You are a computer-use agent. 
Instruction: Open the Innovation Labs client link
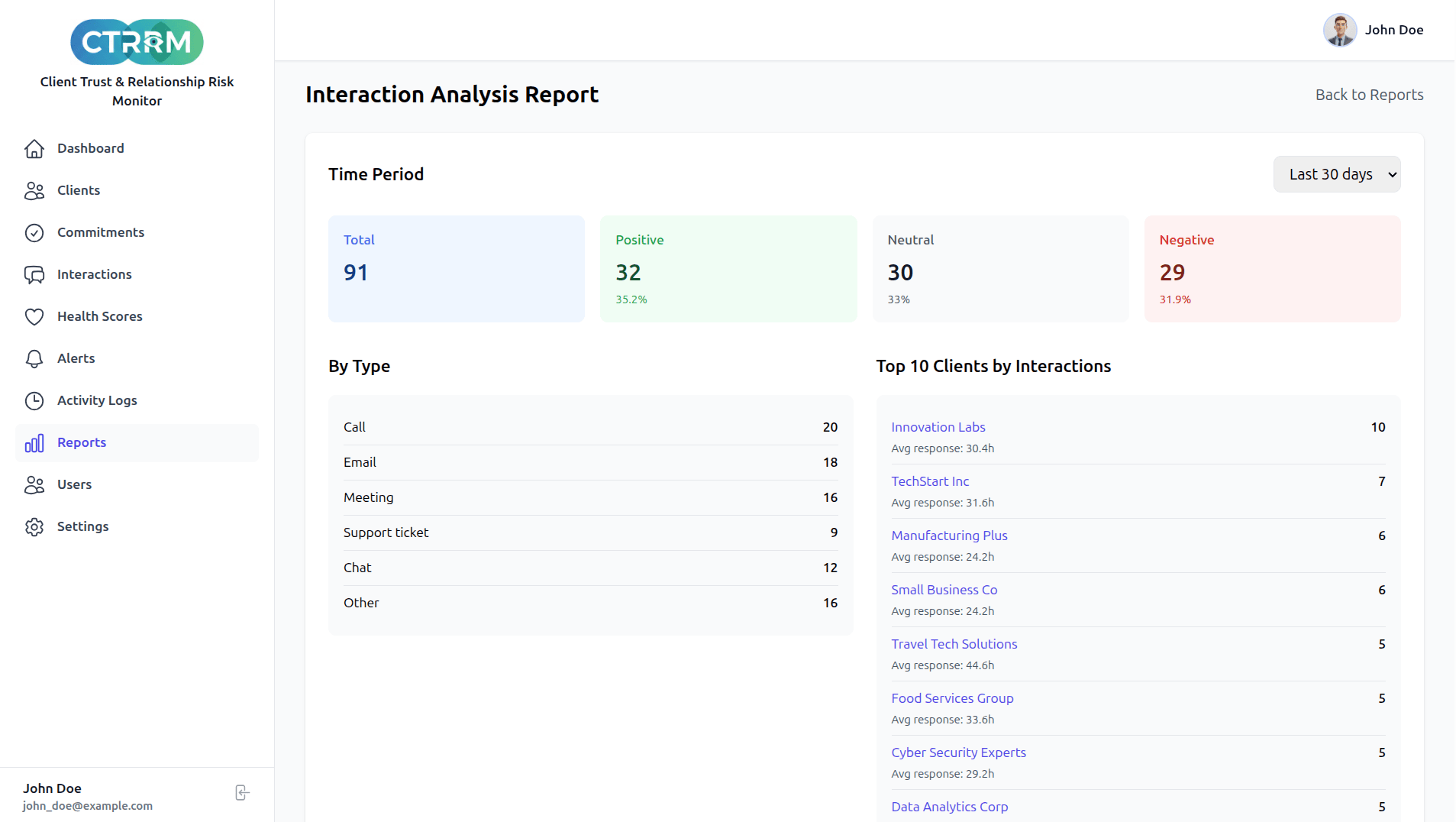[x=938, y=427]
